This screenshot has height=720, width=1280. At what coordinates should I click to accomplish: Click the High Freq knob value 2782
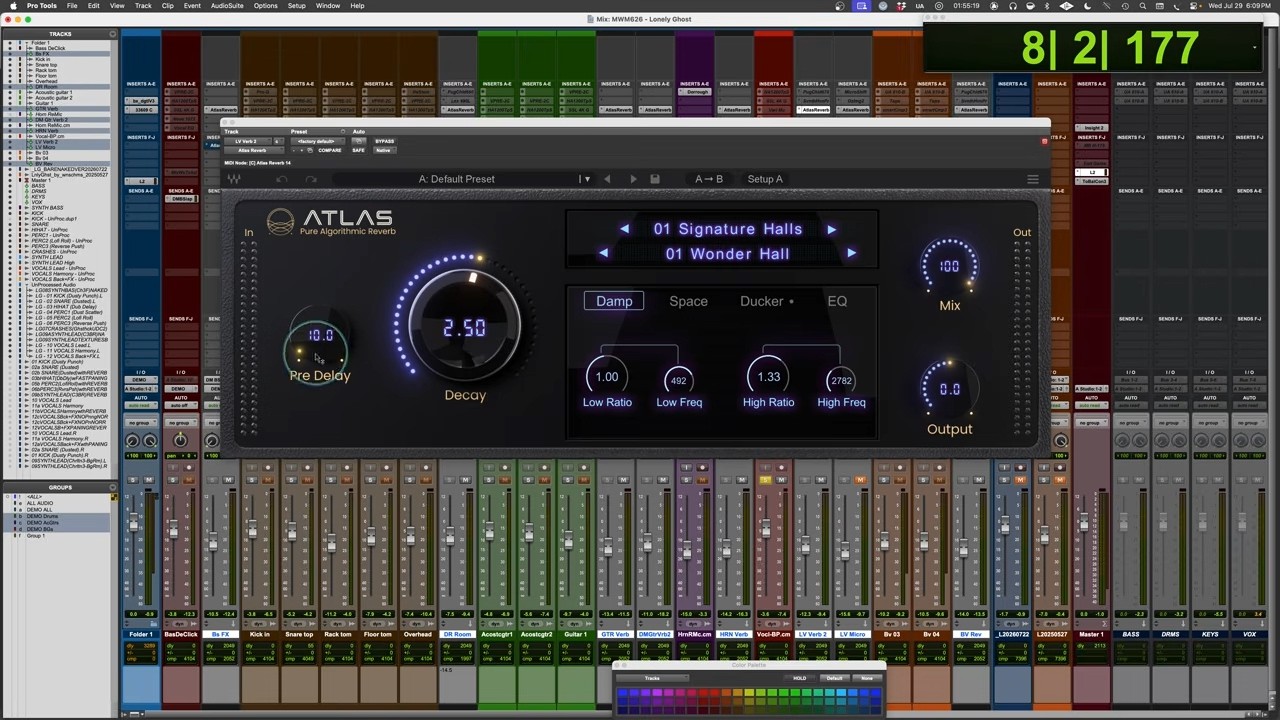pos(841,380)
